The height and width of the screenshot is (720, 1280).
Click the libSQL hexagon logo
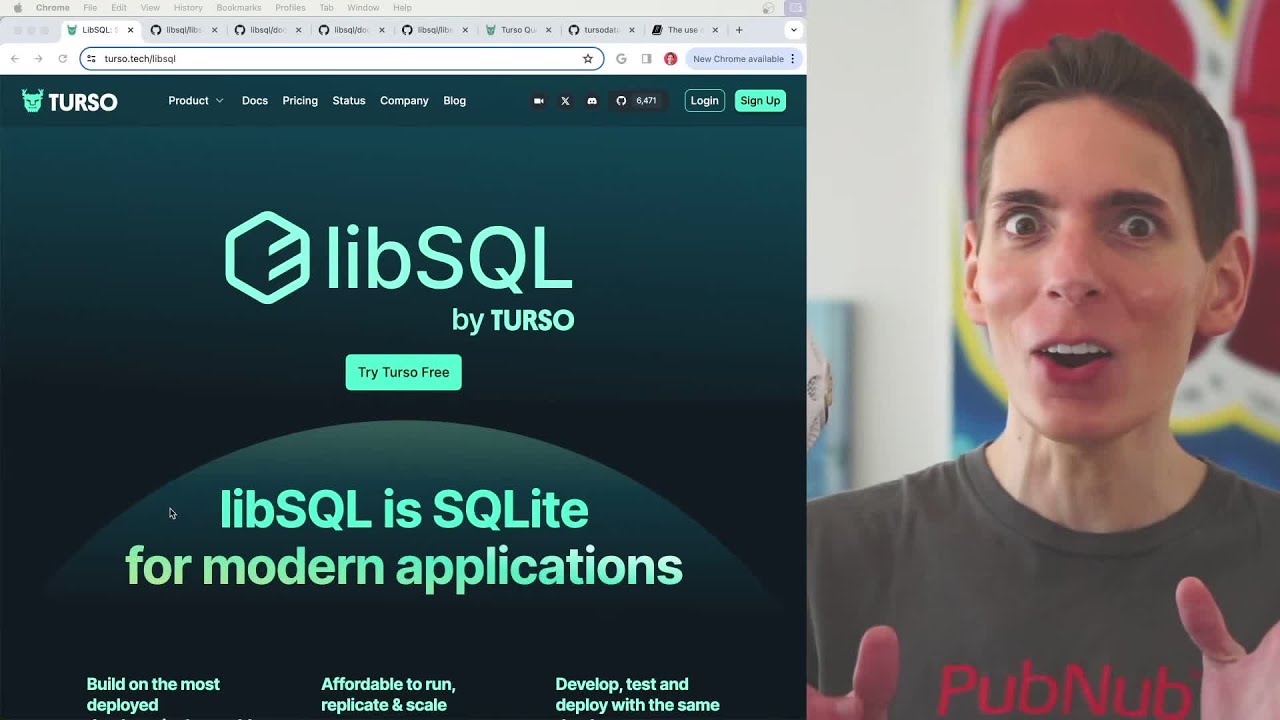(x=267, y=257)
